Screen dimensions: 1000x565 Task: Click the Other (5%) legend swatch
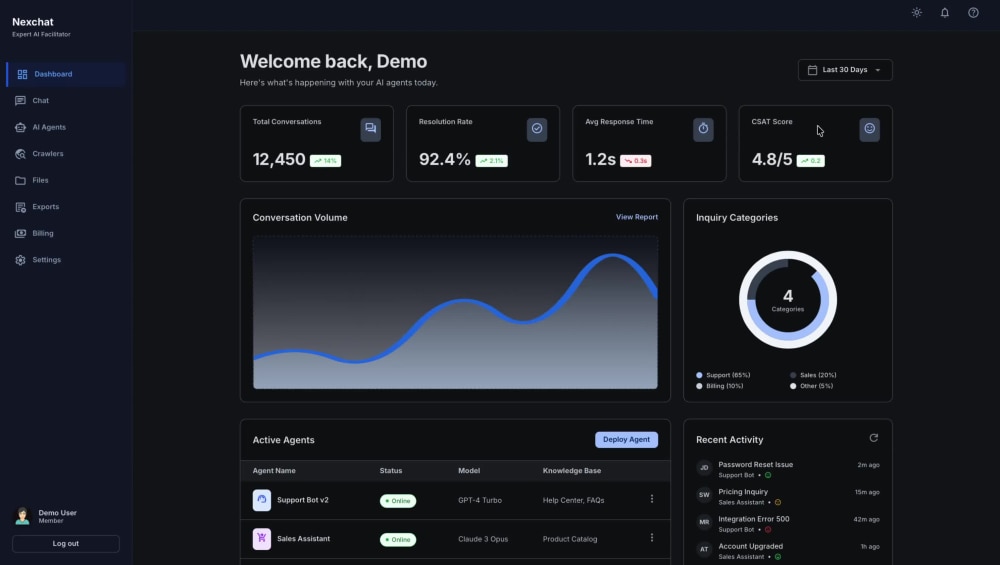[793, 386]
